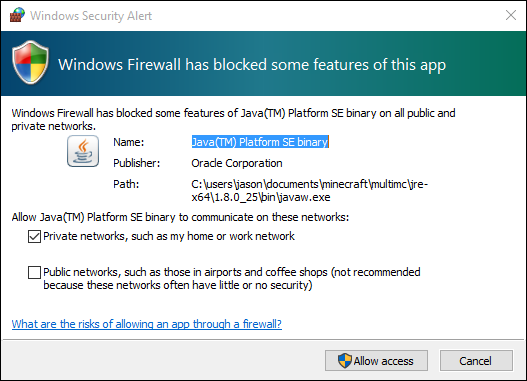Click the Allow access button
Viewport: 527px width, 381px height.
pos(376,361)
